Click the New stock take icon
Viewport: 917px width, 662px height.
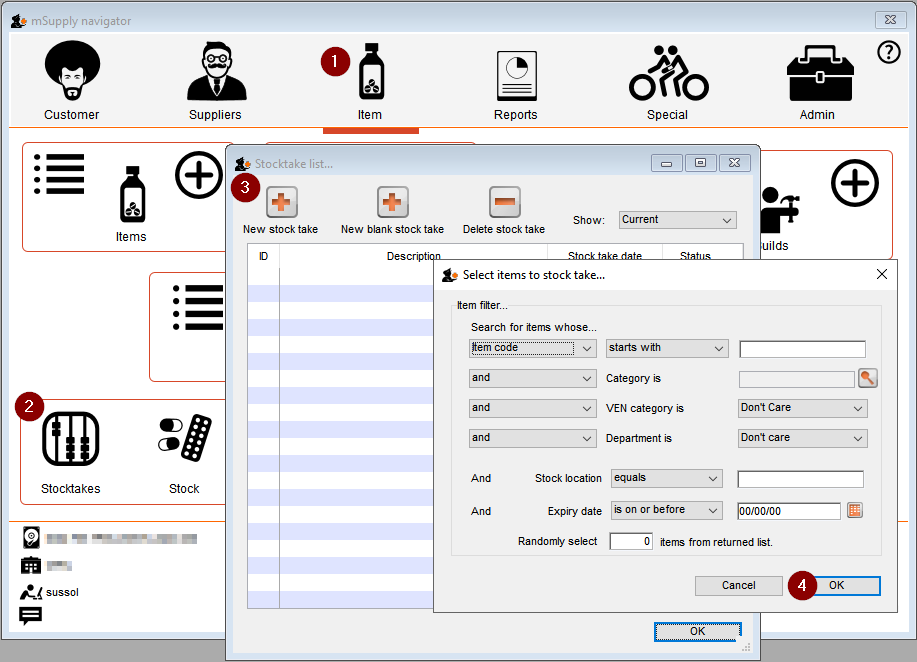[281, 204]
